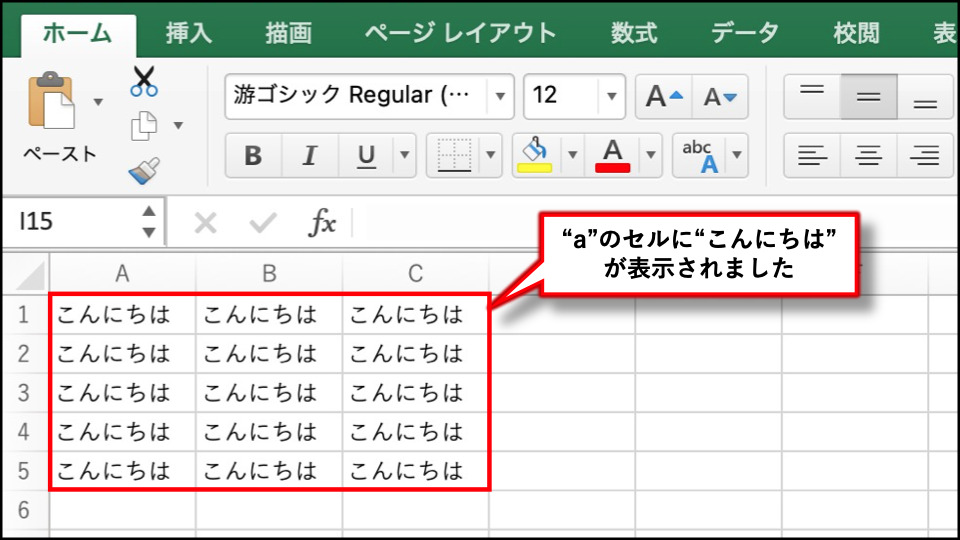Click the ペースト label button
The height and width of the screenshot is (540, 960).
point(60,154)
